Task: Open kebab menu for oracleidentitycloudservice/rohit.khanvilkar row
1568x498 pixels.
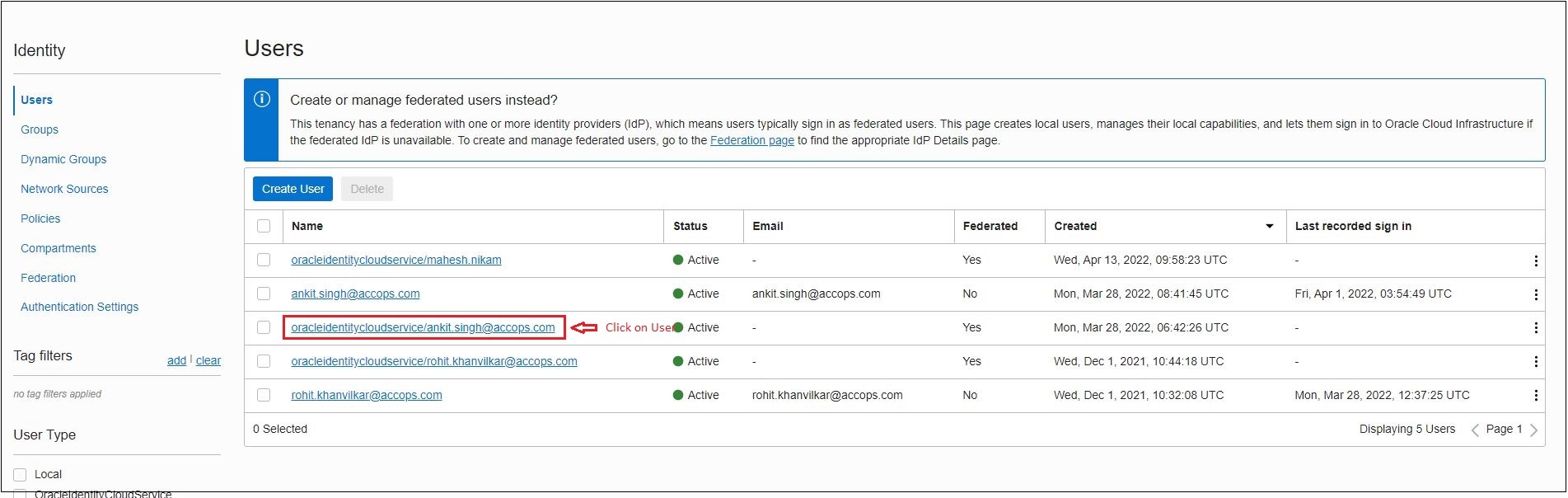Action: (x=1535, y=362)
